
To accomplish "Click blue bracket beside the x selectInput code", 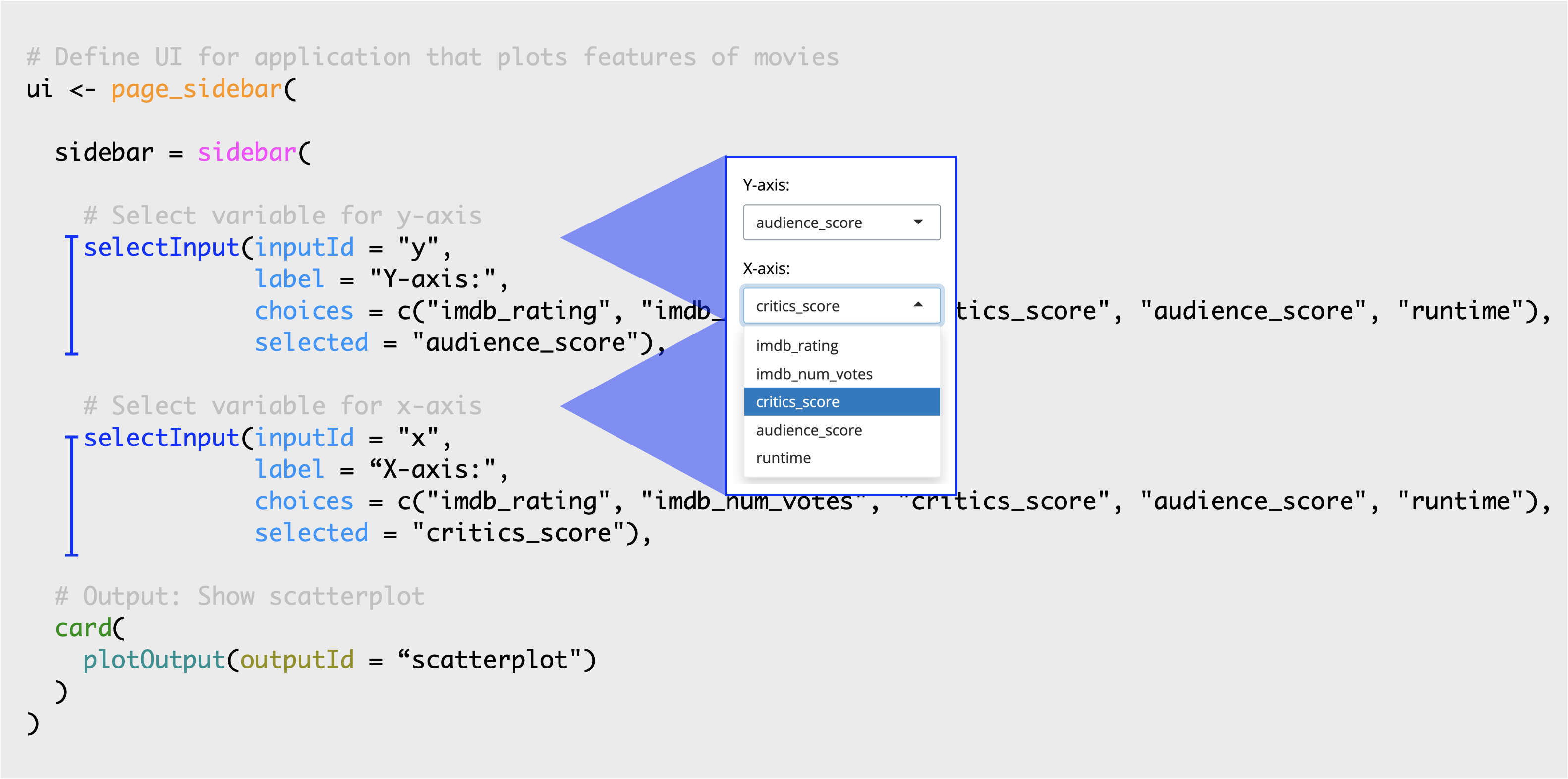I will click(72, 494).
